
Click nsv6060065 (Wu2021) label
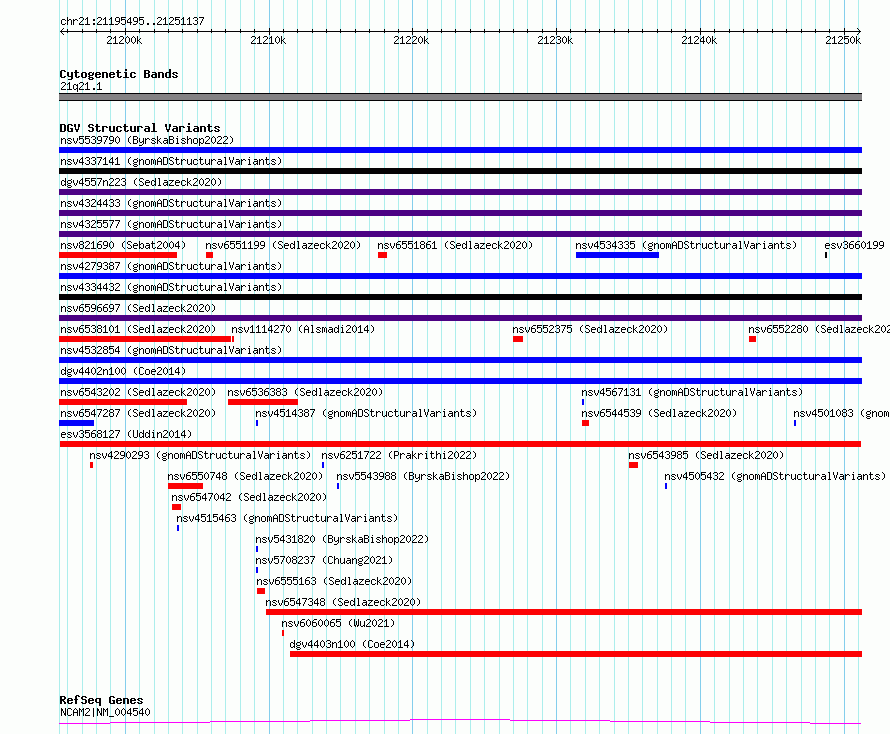tap(338, 623)
